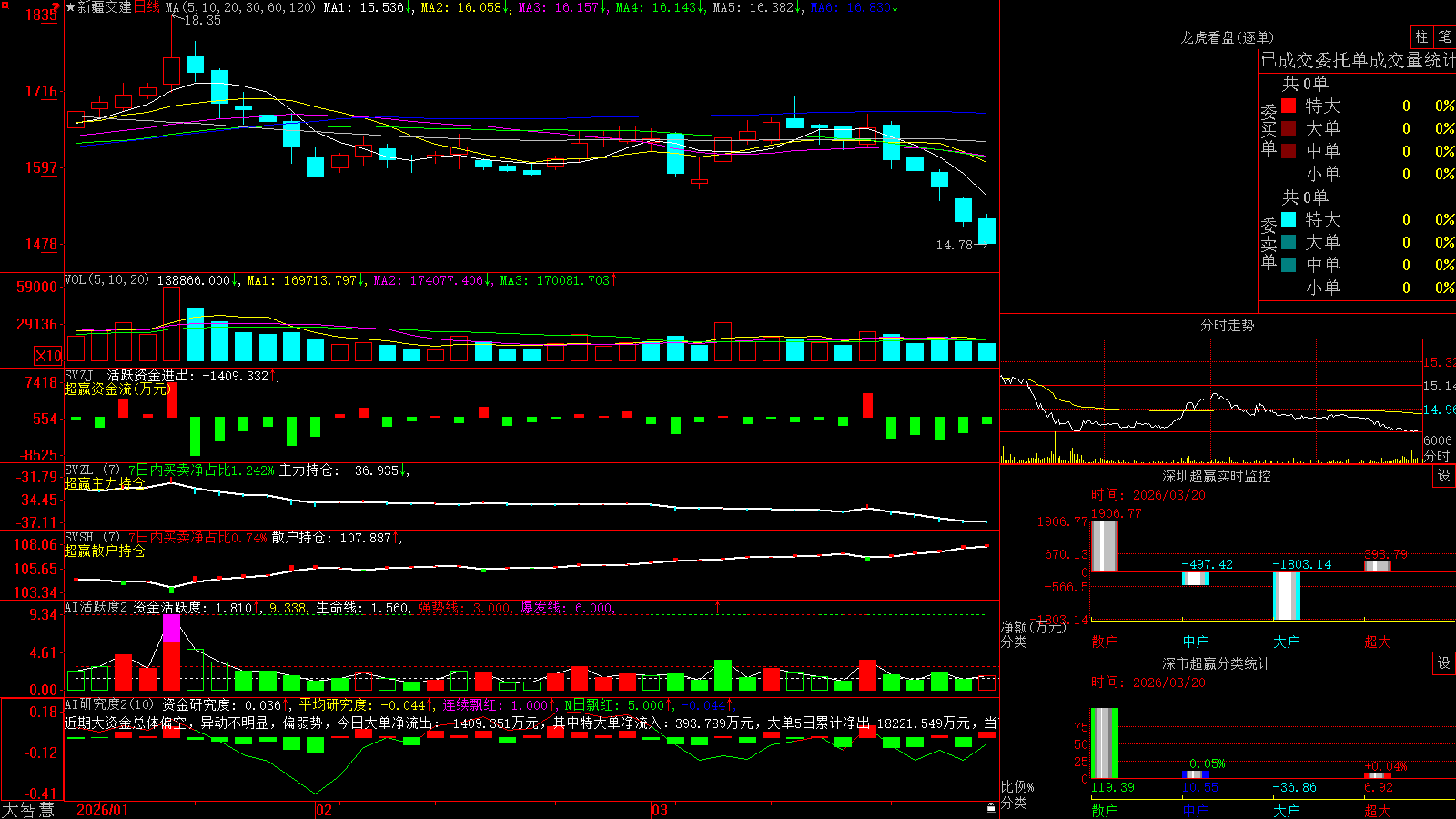Click the 大户 bar labeled -1803.14
Screen dimensions: 1456x819
click(x=1286, y=596)
